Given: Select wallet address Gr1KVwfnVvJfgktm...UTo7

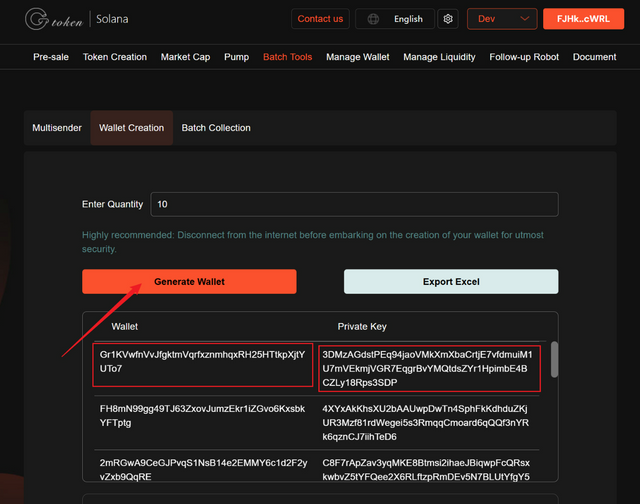Looking at the screenshot, I should (x=202, y=362).
